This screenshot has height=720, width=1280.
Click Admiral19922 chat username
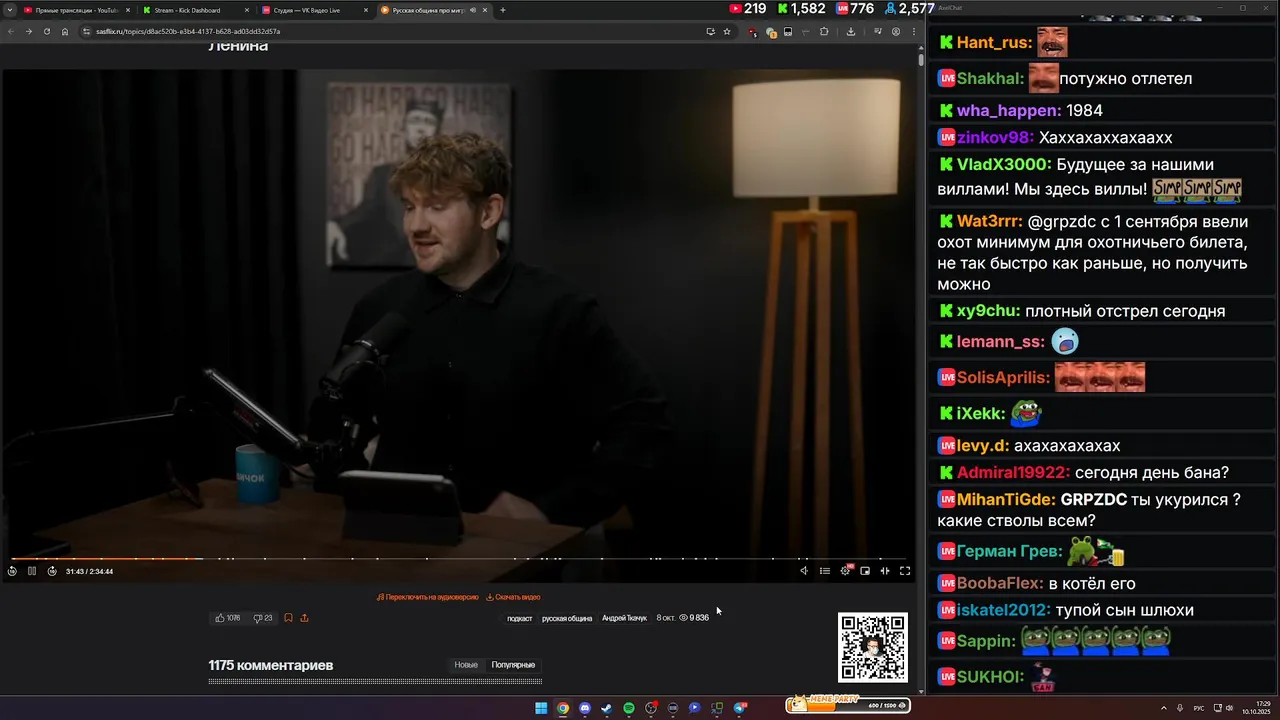point(1013,472)
